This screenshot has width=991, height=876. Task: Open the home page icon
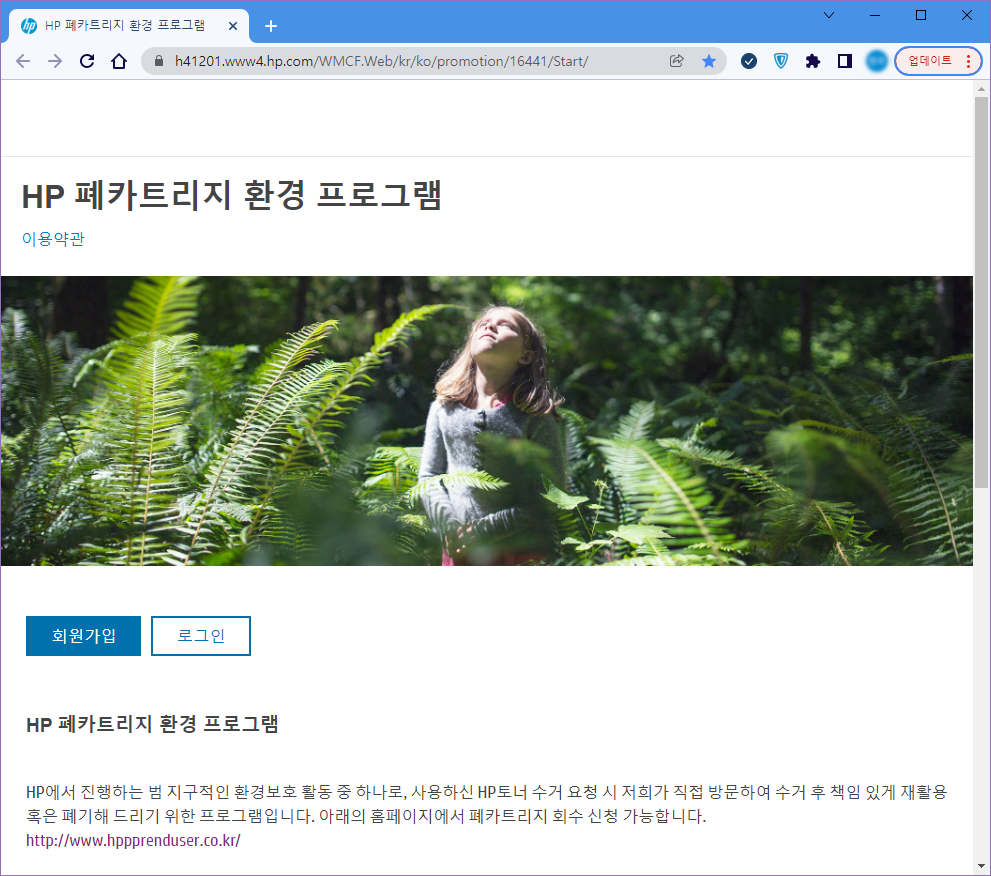click(119, 61)
